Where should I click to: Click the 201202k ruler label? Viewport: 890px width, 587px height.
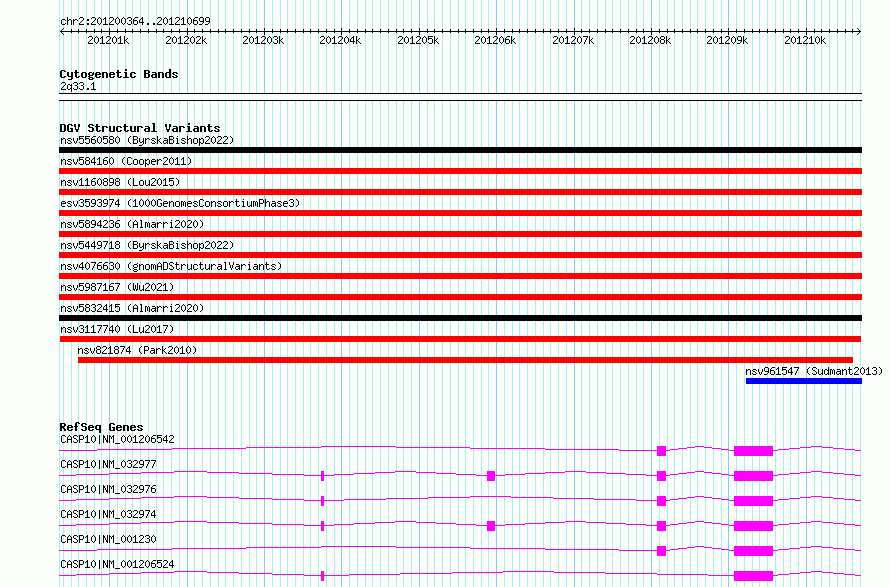pos(186,40)
